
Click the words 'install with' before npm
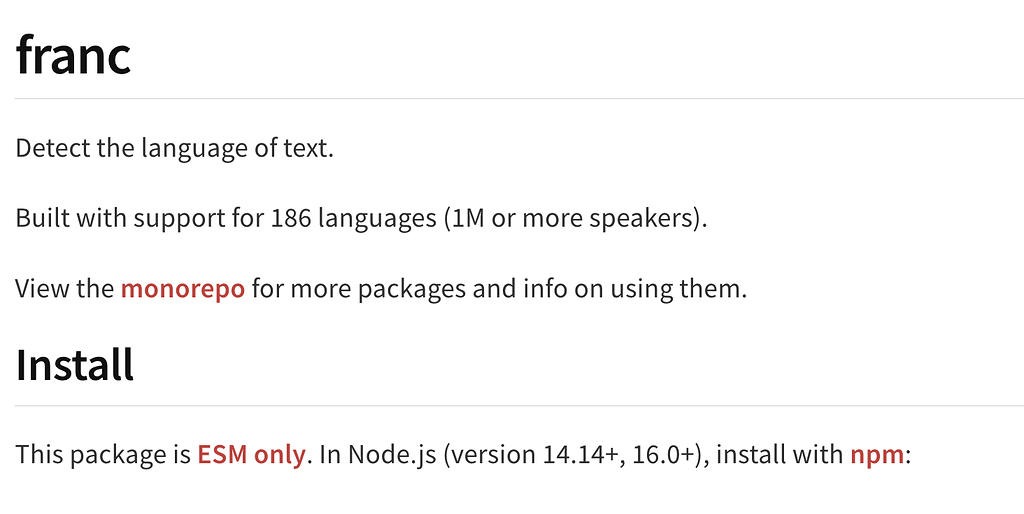pyautogui.click(x=780, y=455)
